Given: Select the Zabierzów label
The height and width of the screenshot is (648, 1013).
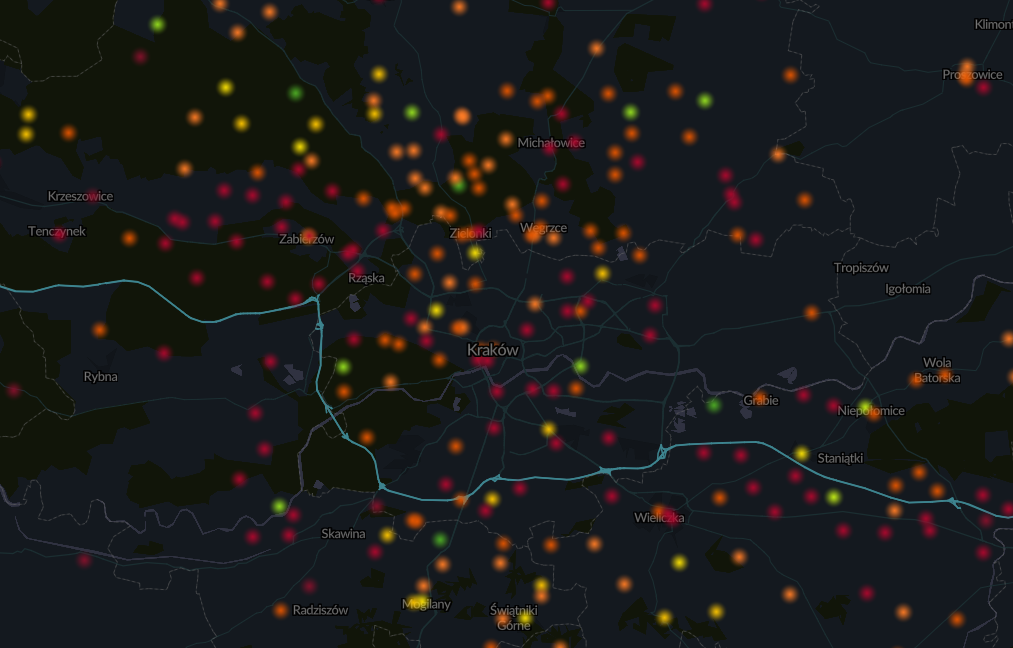Looking at the screenshot, I should coord(306,239).
